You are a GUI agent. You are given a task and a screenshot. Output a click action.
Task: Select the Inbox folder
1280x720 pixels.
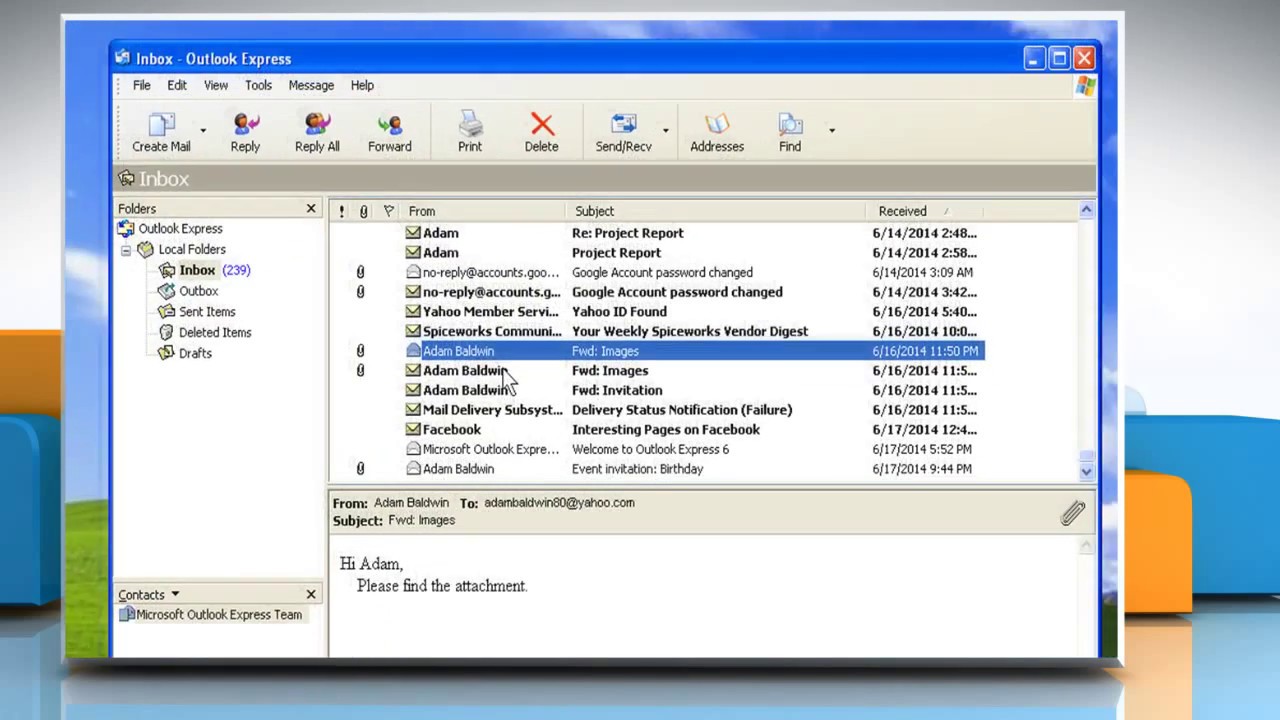point(197,270)
